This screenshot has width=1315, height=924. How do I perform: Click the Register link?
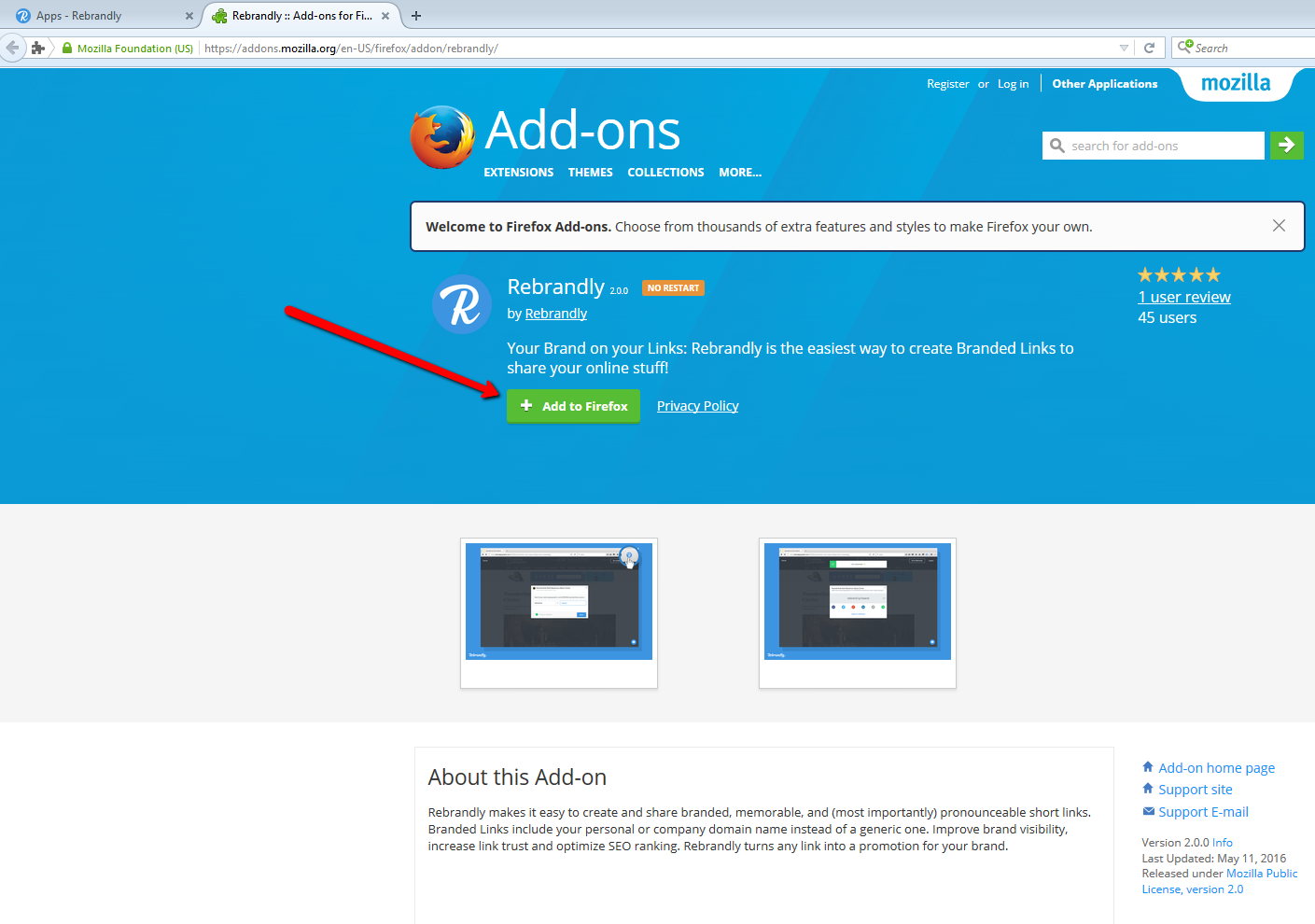948,84
